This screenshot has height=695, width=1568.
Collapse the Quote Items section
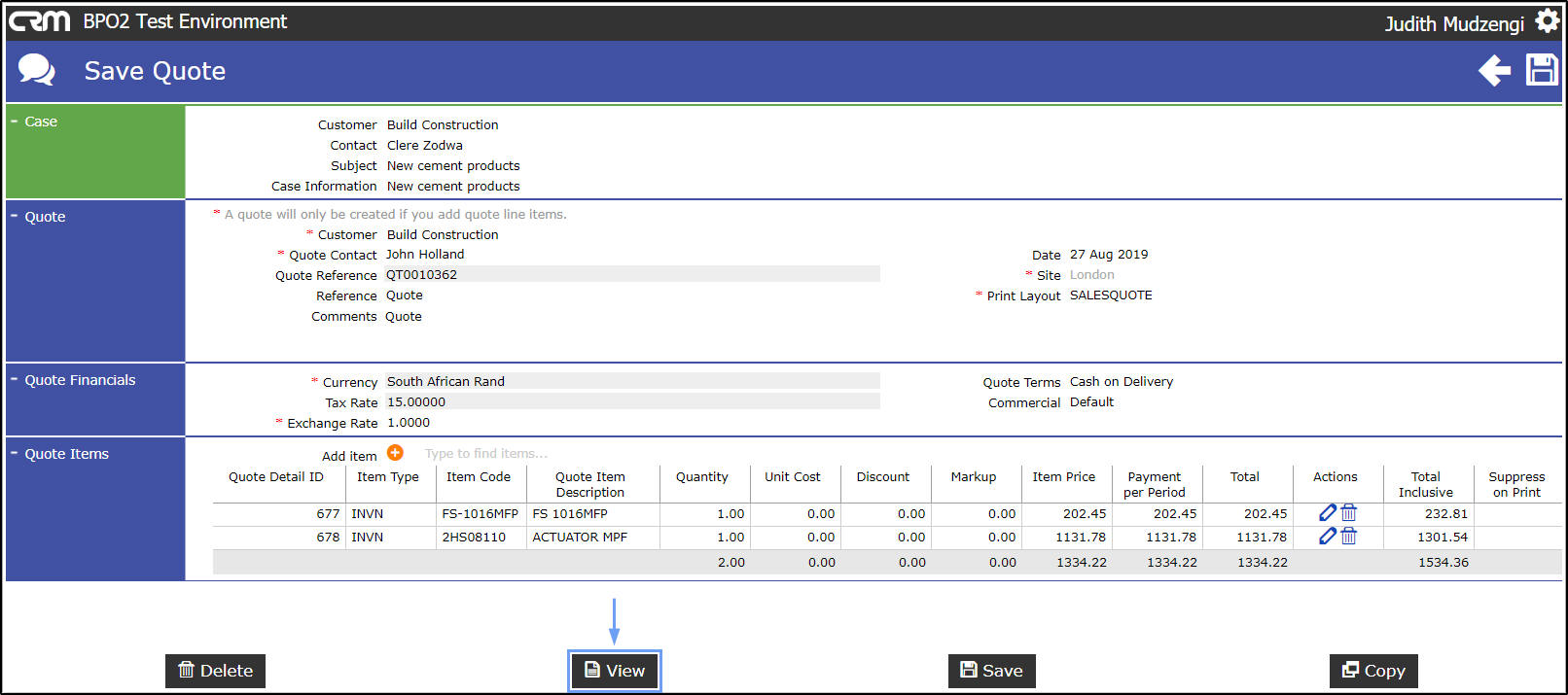point(15,453)
